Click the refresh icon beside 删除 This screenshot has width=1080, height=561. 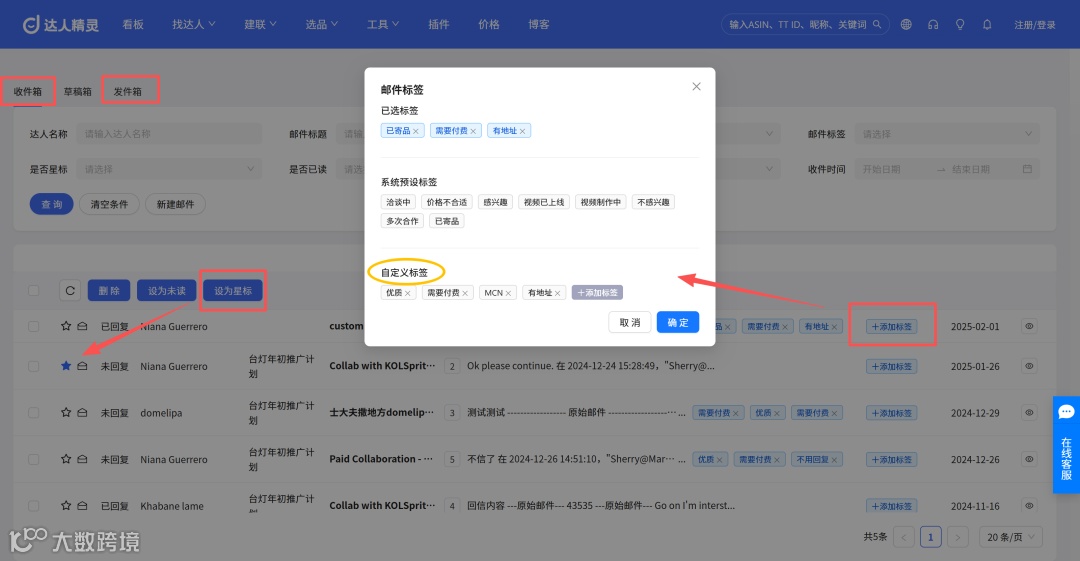70,291
